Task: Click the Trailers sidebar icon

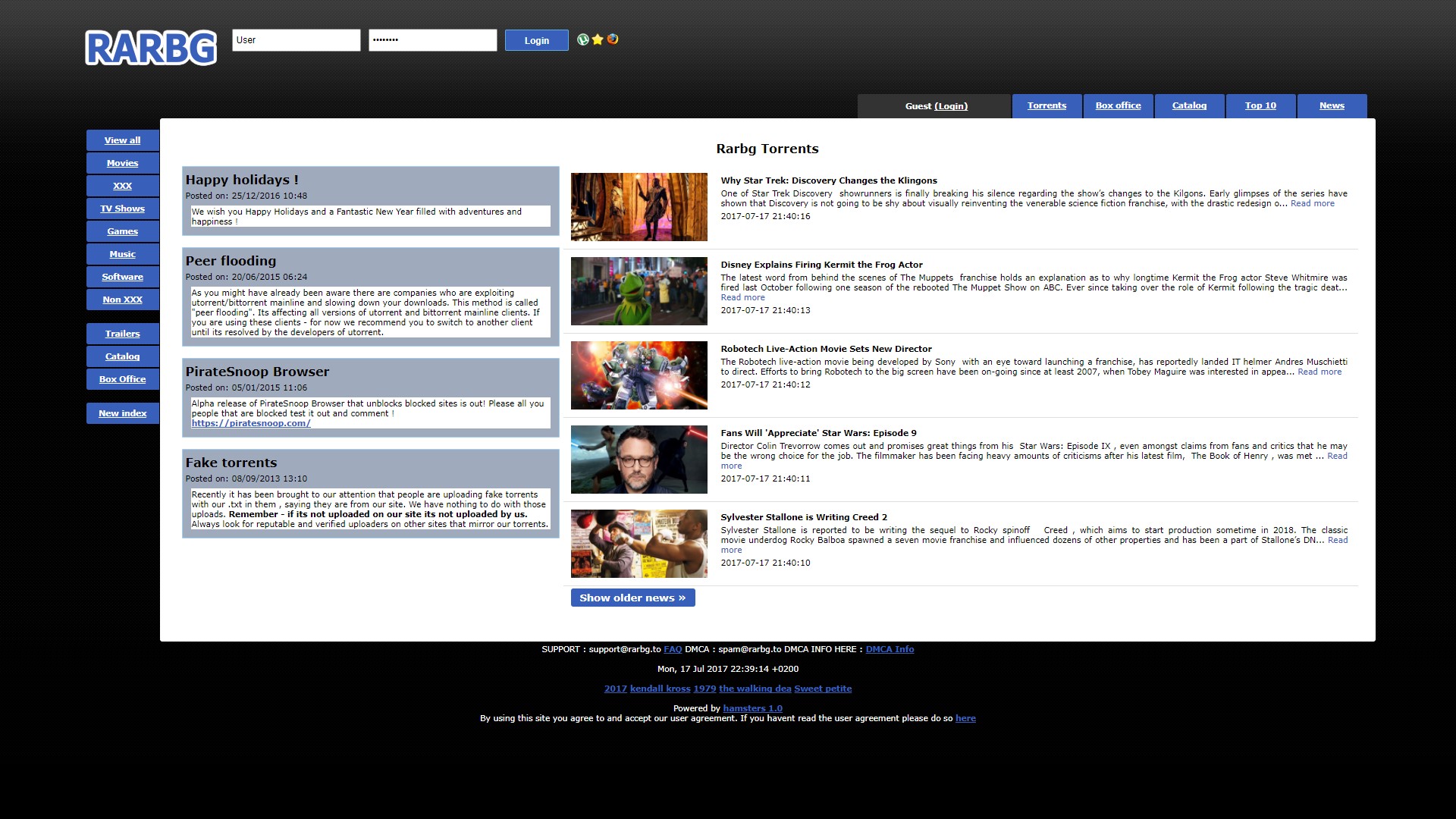Action: [x=122, y=333]
